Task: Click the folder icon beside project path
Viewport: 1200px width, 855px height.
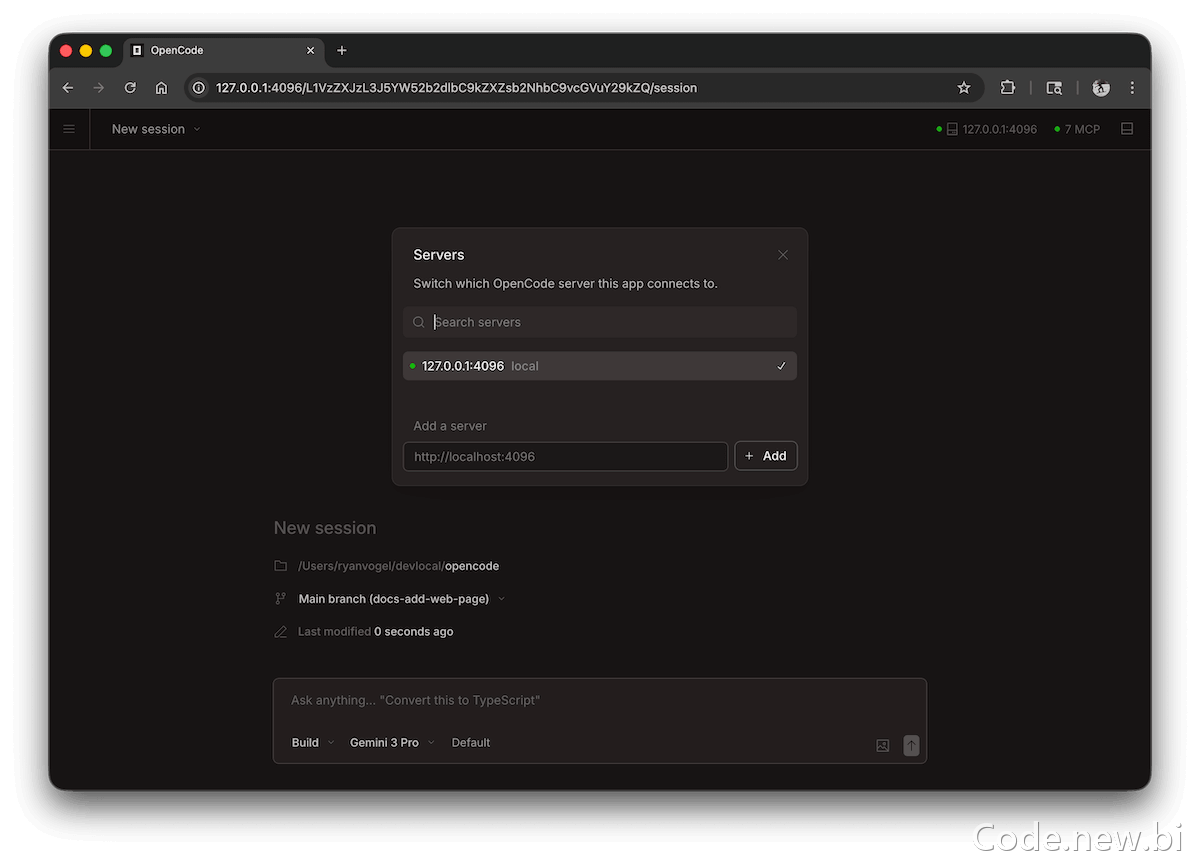Action: tap(281, 566)
